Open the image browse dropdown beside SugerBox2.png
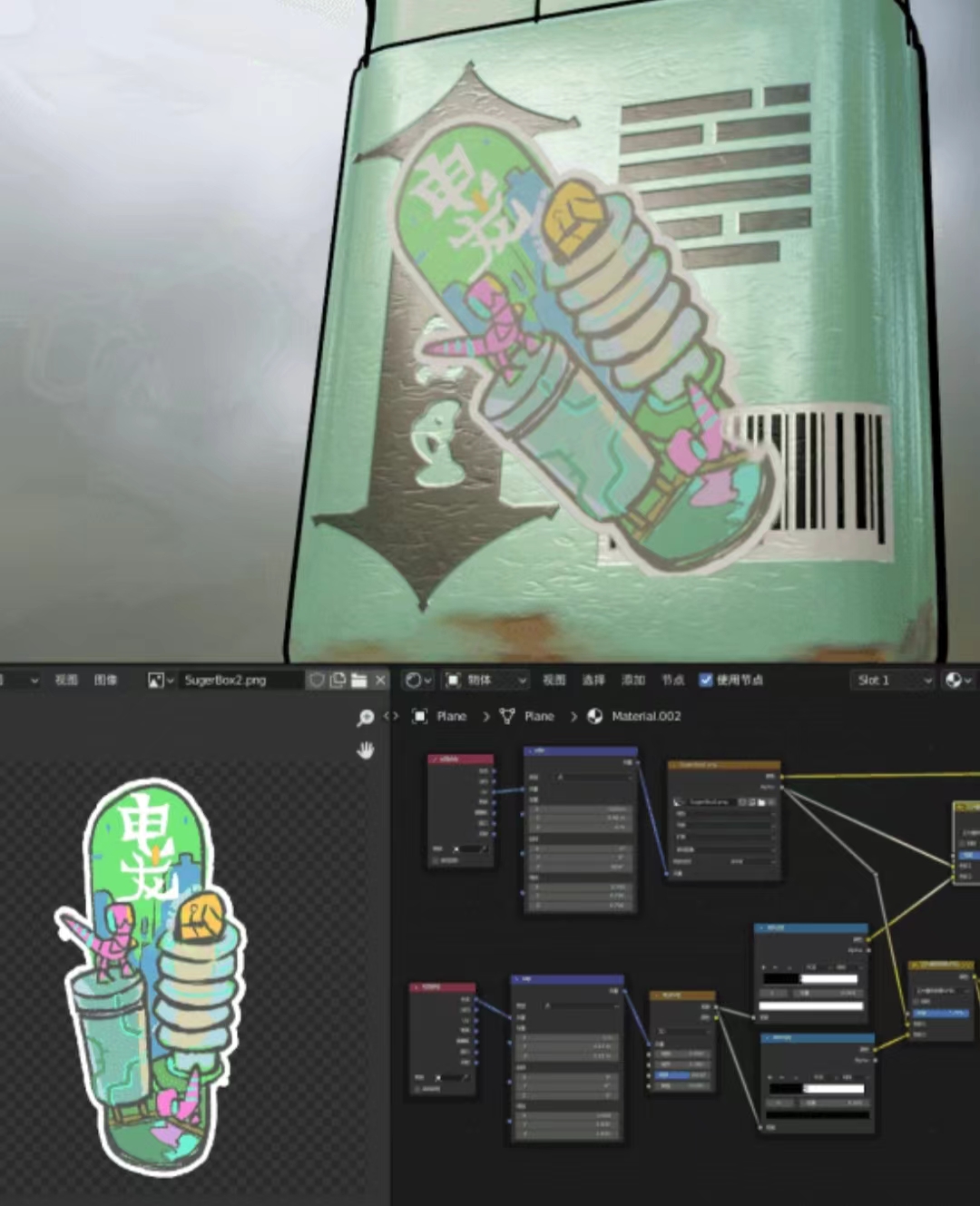 coord(160,680)
